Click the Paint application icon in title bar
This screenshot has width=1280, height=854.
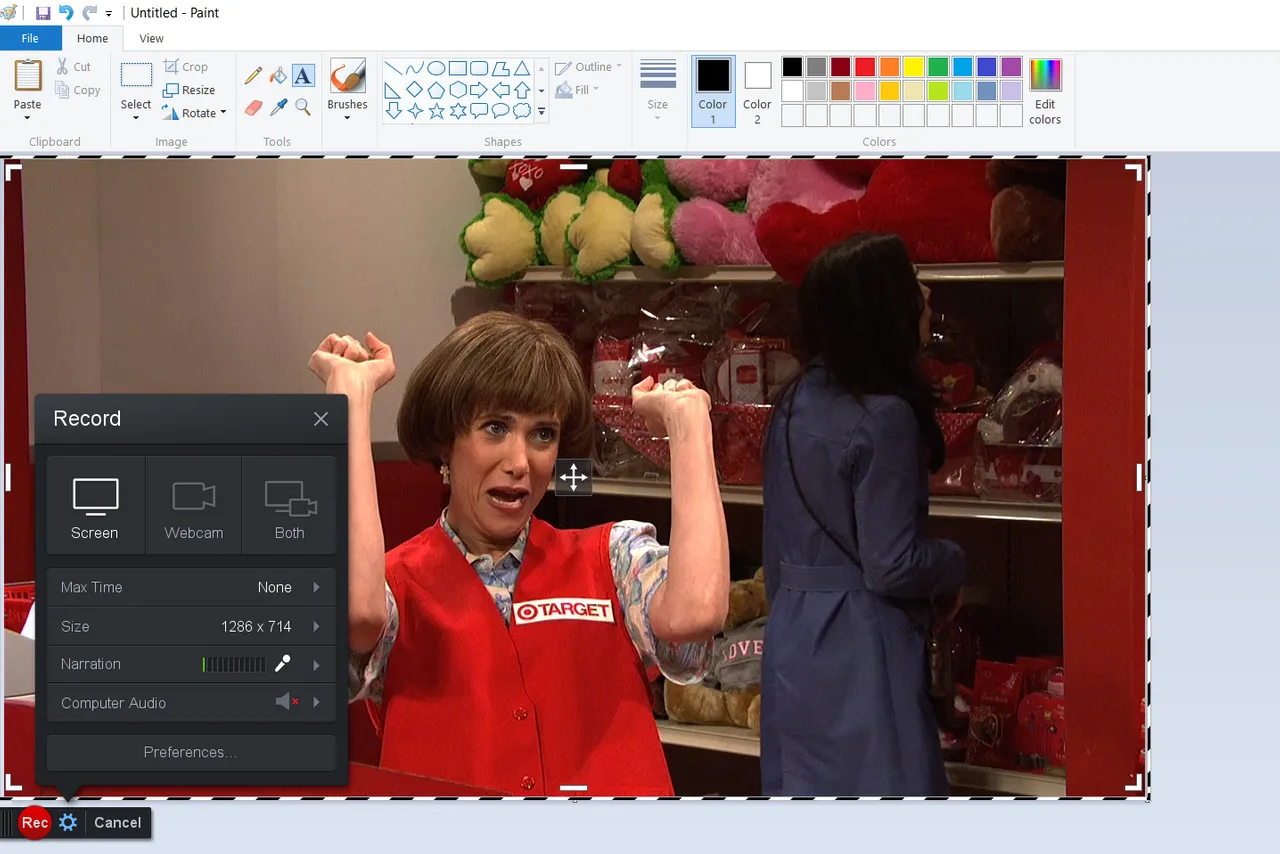10,13
